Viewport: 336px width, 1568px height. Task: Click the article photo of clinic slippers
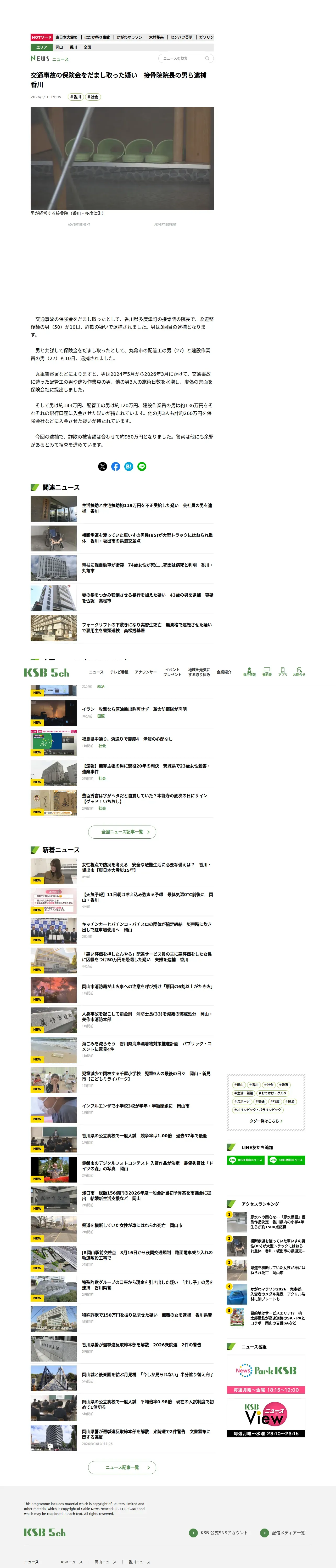pos(122,158)
